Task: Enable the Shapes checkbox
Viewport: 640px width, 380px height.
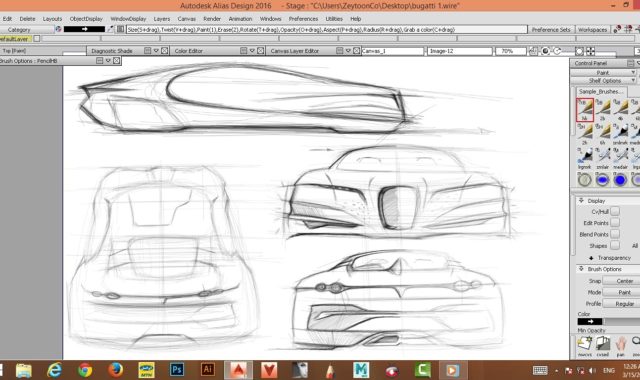Action: (x=615, y=246)
